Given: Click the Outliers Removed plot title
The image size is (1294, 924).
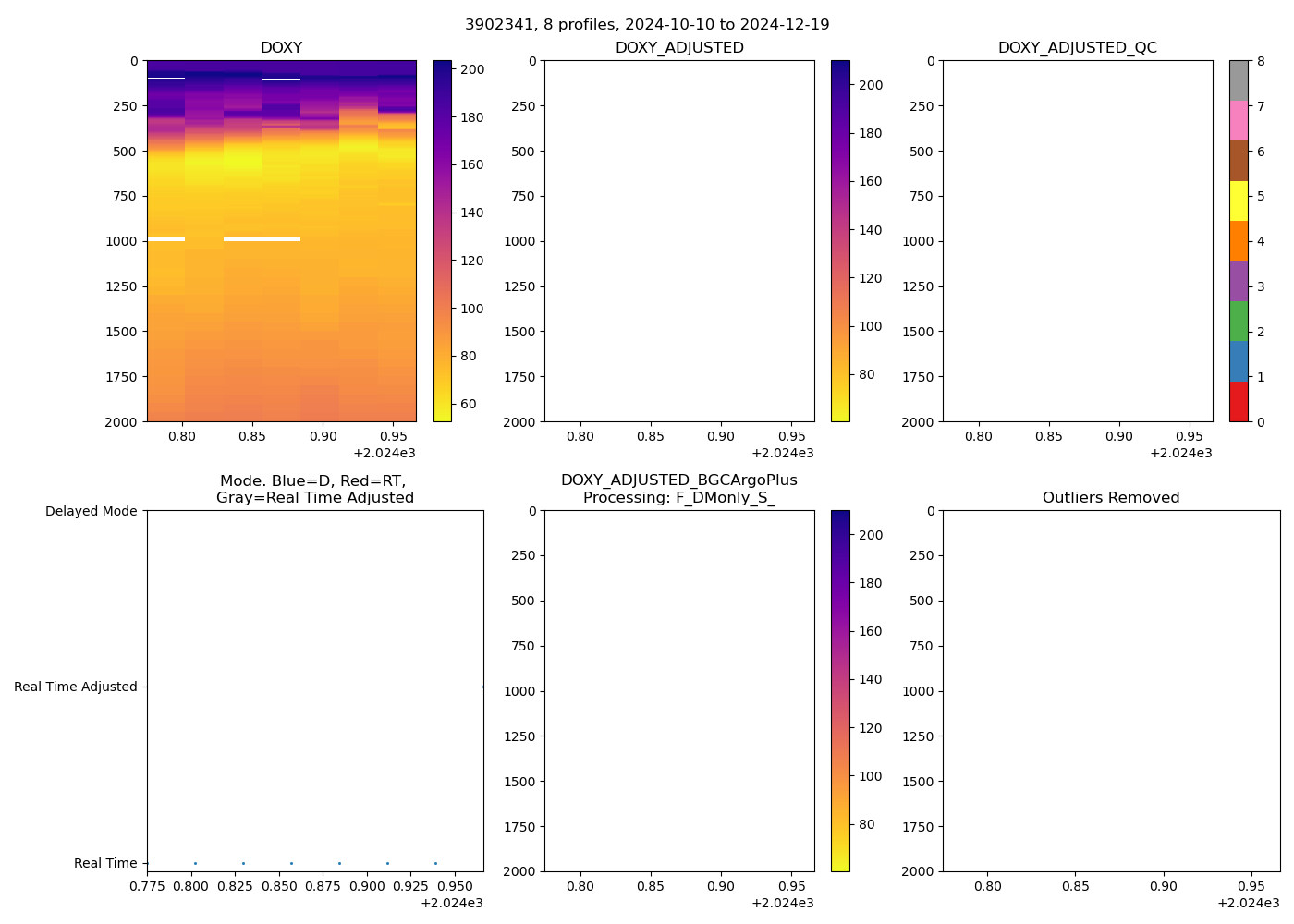Looking at the screenshot, I should coord(1111,498).
